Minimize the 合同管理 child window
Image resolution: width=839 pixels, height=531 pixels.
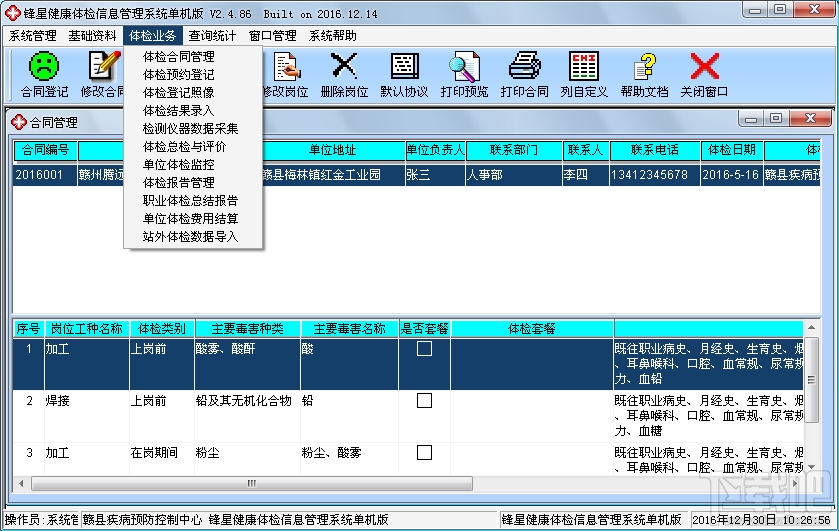[x=751, y=119]
